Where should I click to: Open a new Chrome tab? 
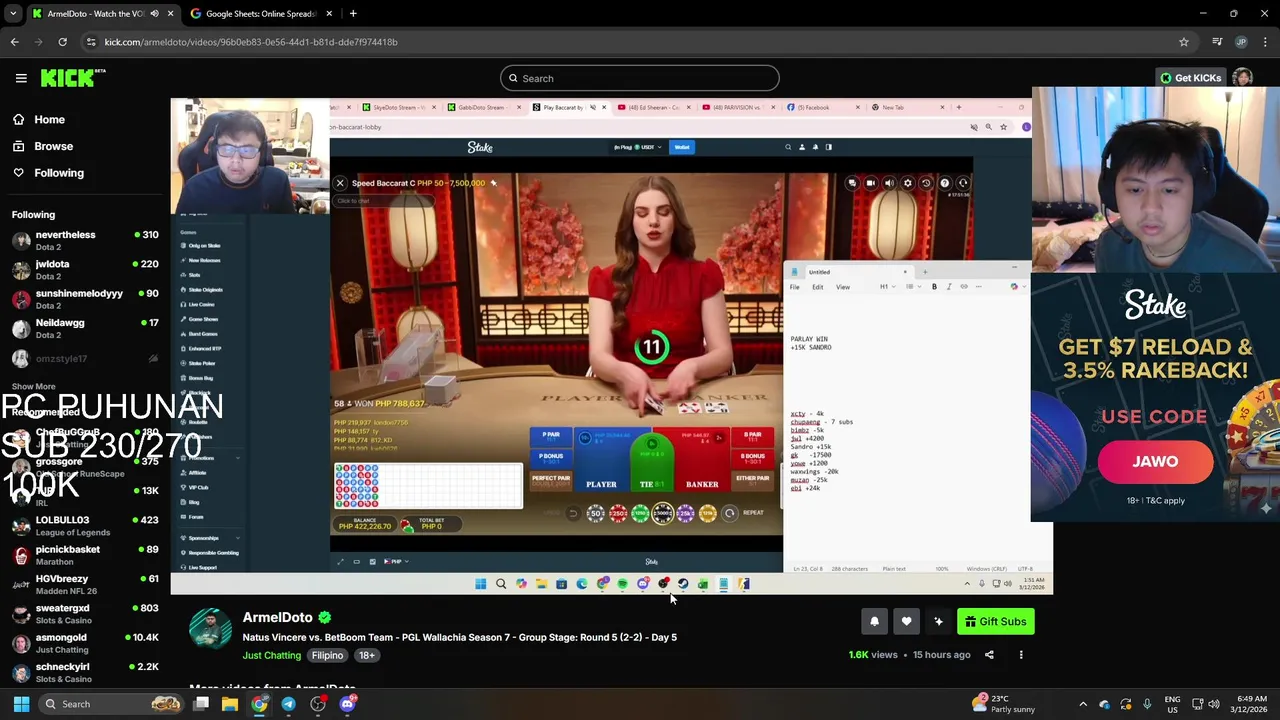353,14
